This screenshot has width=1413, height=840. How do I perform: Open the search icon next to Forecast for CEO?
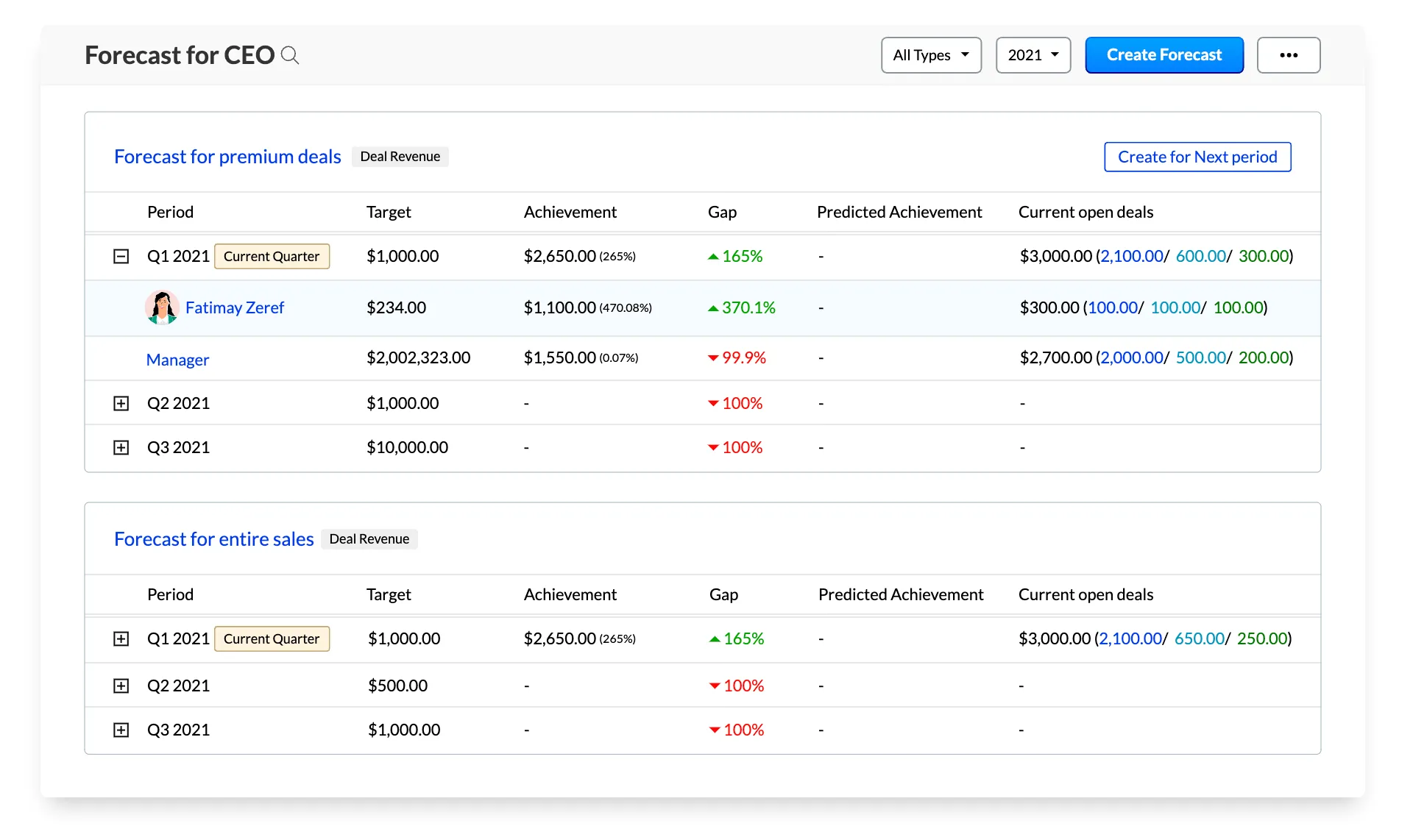(x=291, y=55)
